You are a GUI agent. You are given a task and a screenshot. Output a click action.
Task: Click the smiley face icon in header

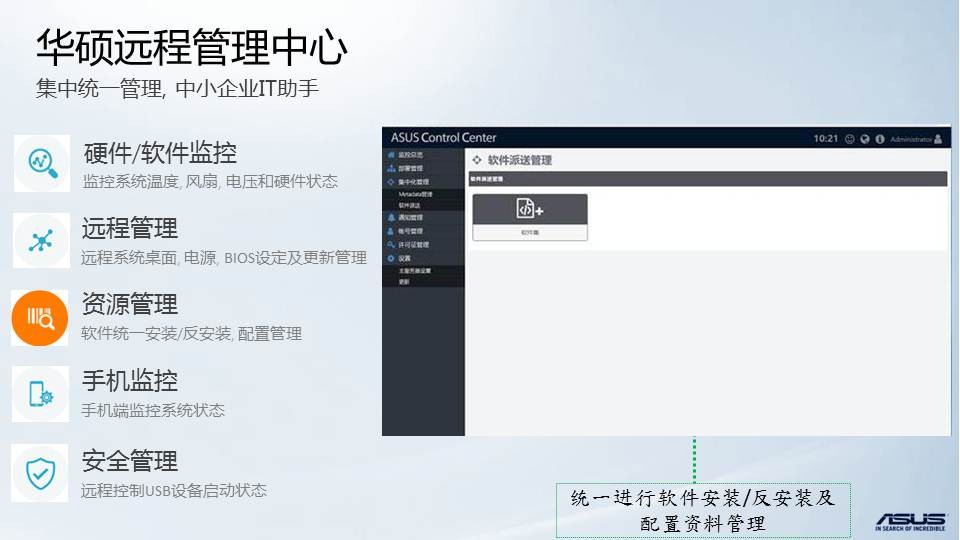point(850,139)
